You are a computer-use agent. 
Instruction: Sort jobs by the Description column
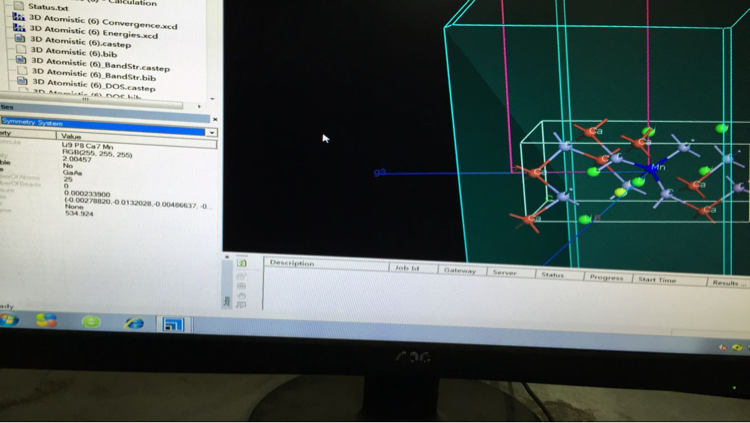tap(326, 264)
